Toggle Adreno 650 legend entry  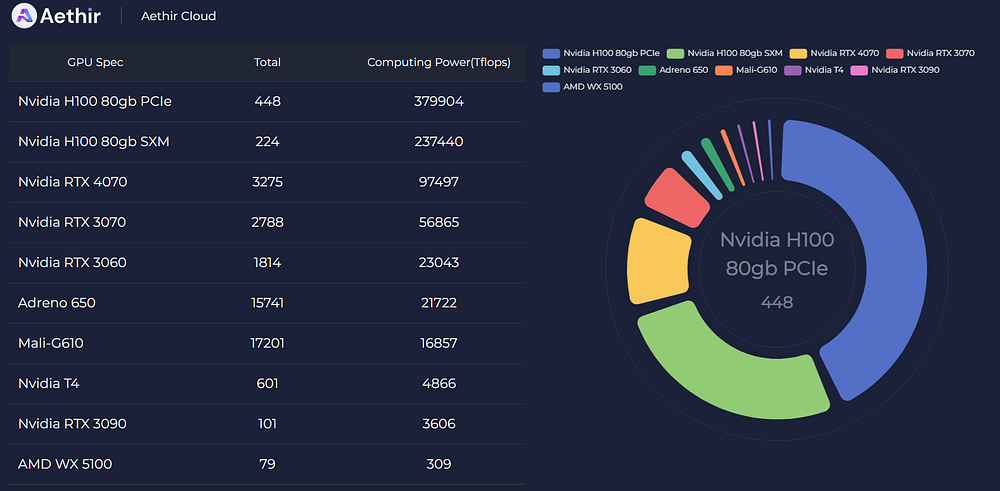(x=673, y=70)
